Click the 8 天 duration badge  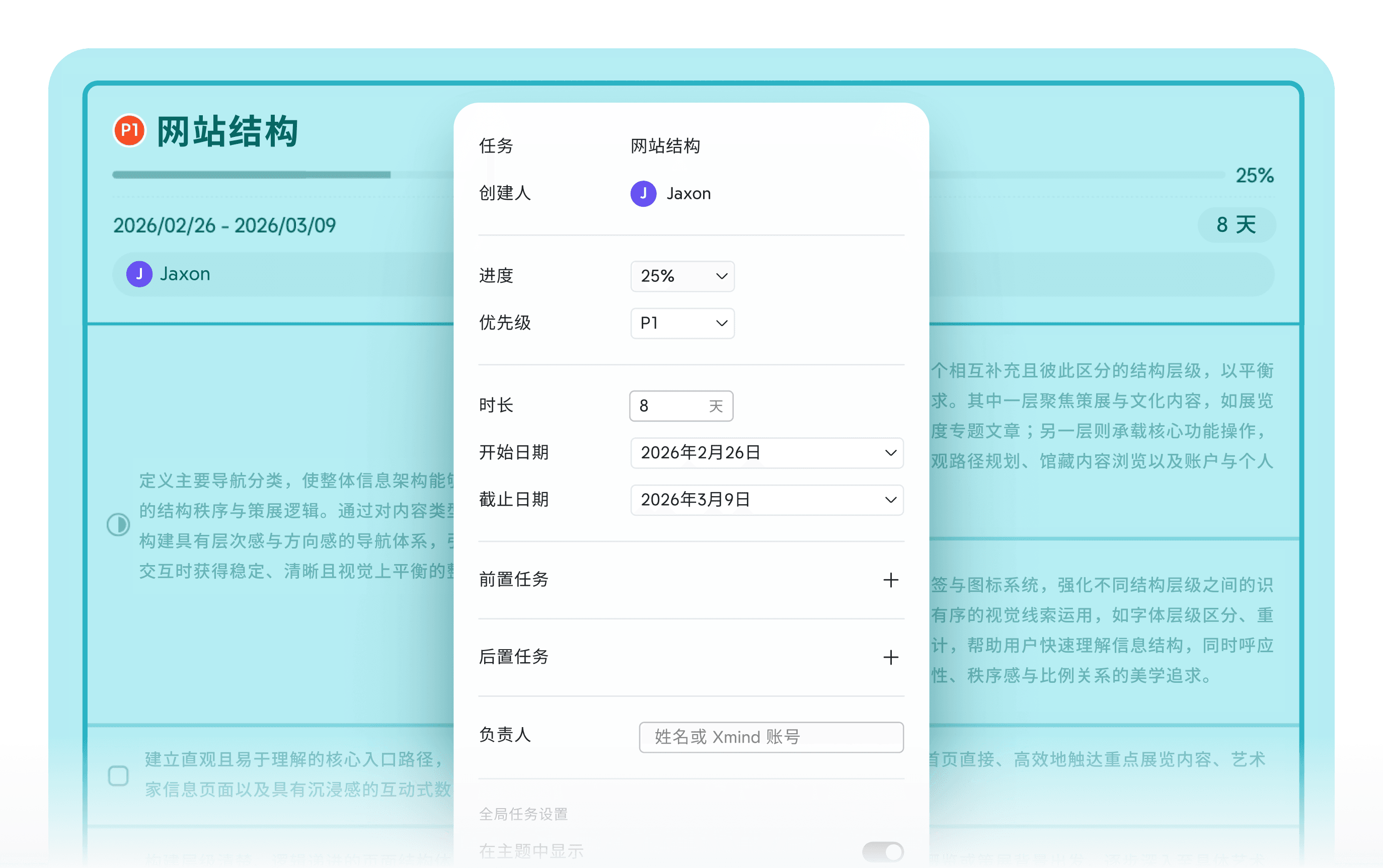pos(1237,225)
